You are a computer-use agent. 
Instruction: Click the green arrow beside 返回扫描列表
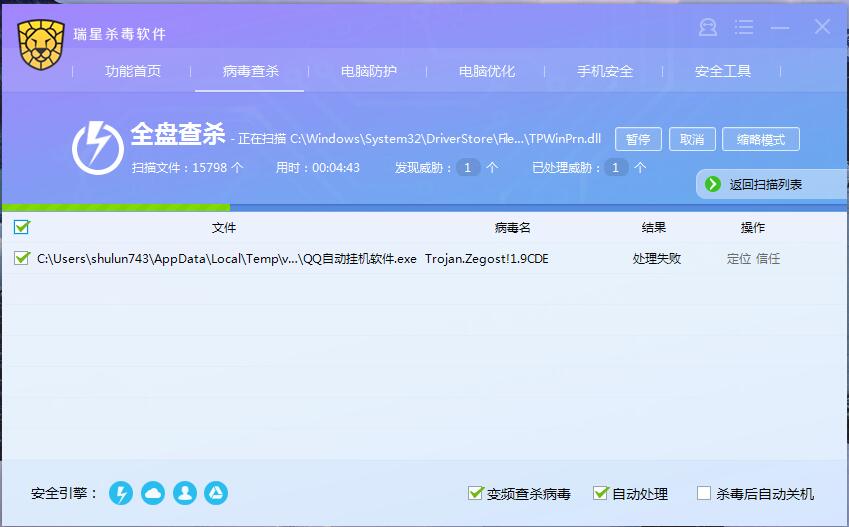coord(713,184)
